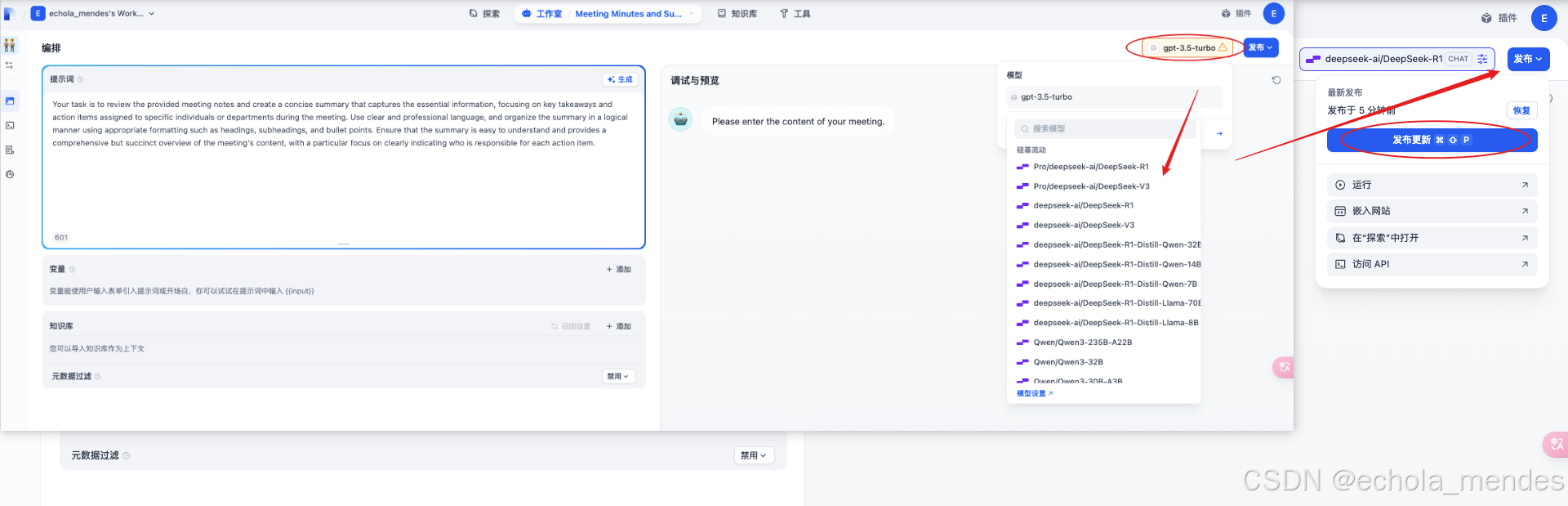Image resolution: width=1568 pixels, height=506 pixels.
Task: Open the API access terminal sidebar icon
Action: (10, 126)
